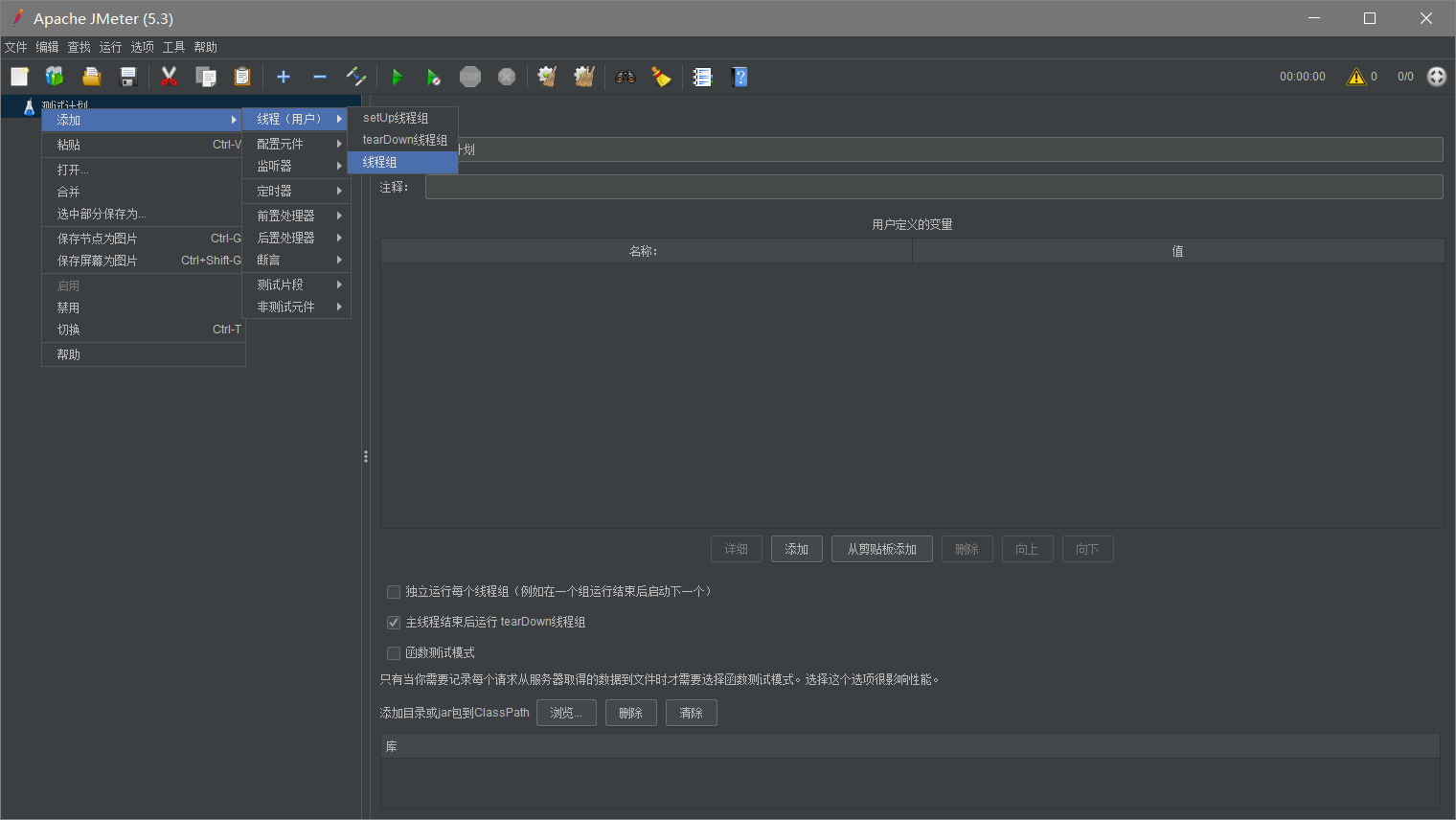Image resolution: width=1456 pixels, height=820 pixels.
Task: Expand the 断言 submenu
Action: [x=296, y=260]
